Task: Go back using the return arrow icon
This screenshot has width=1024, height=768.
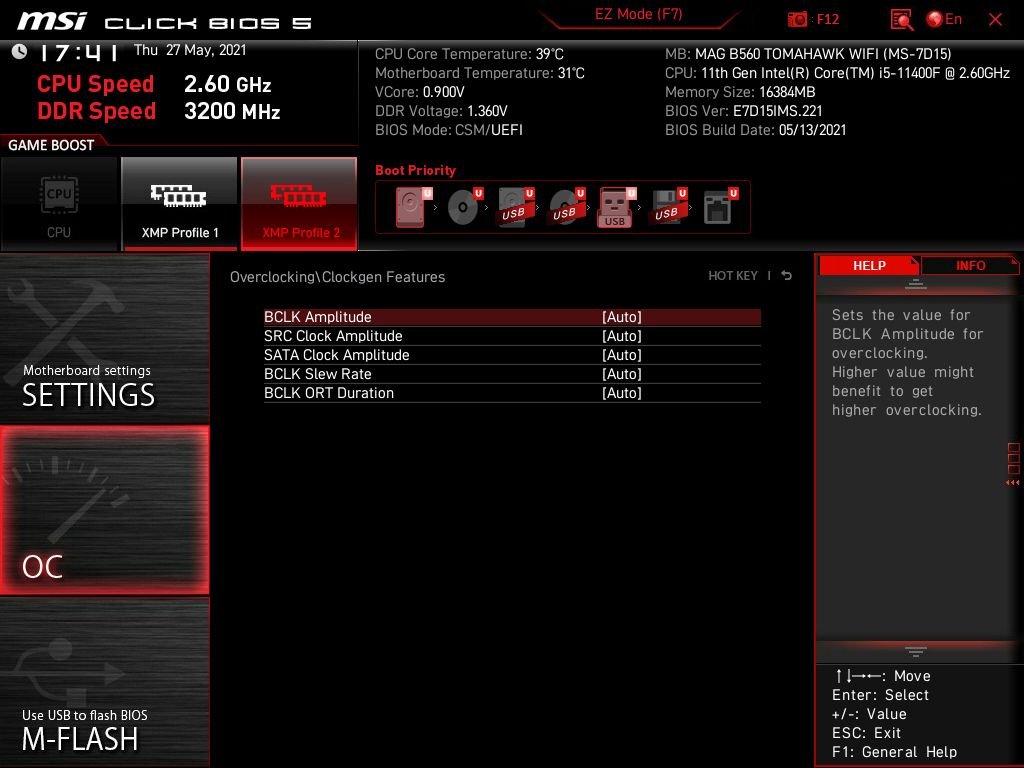Action: pyautogui.click(x=787, y=276)
